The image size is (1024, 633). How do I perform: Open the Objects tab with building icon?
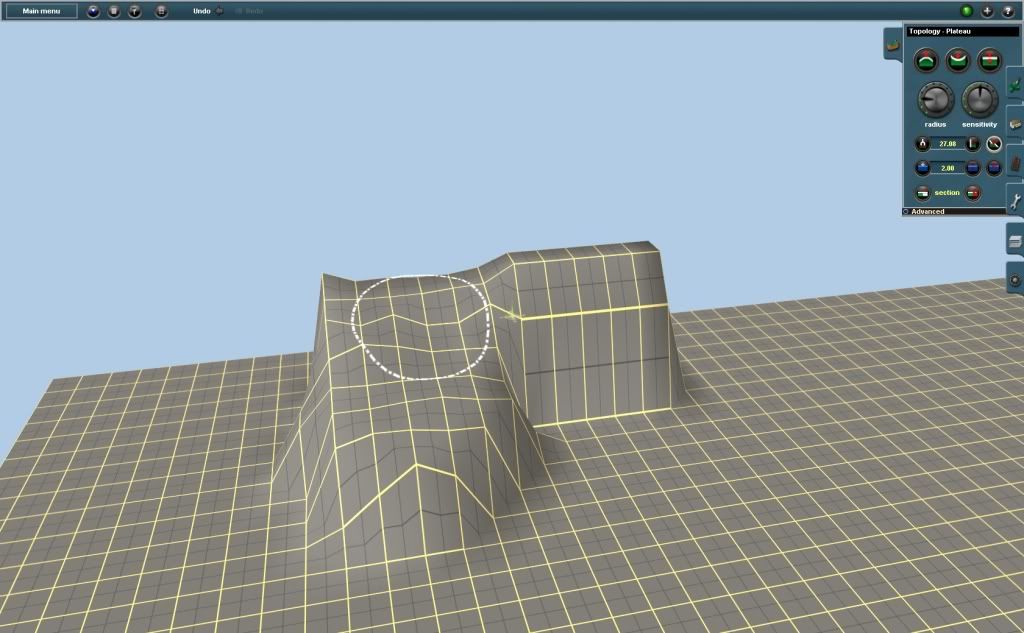pos(1015,123)
